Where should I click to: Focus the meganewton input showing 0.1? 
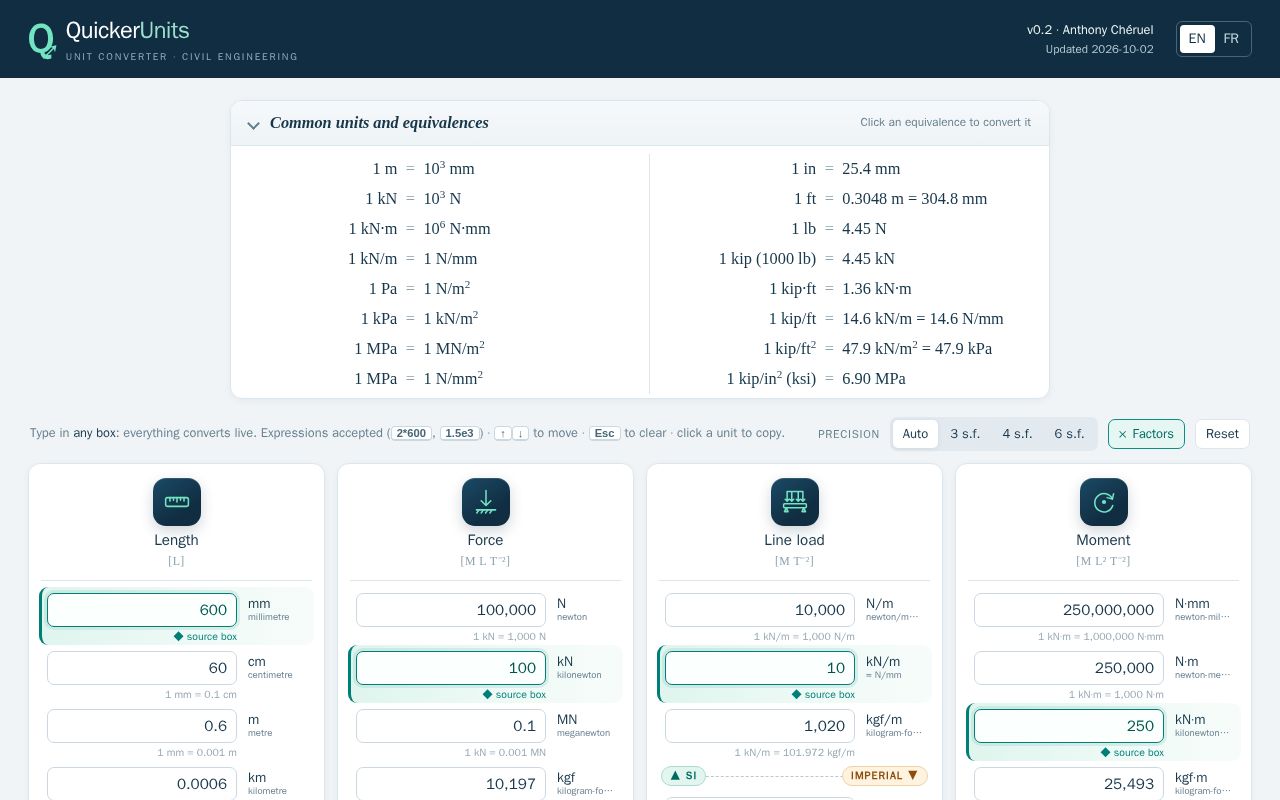451,726
